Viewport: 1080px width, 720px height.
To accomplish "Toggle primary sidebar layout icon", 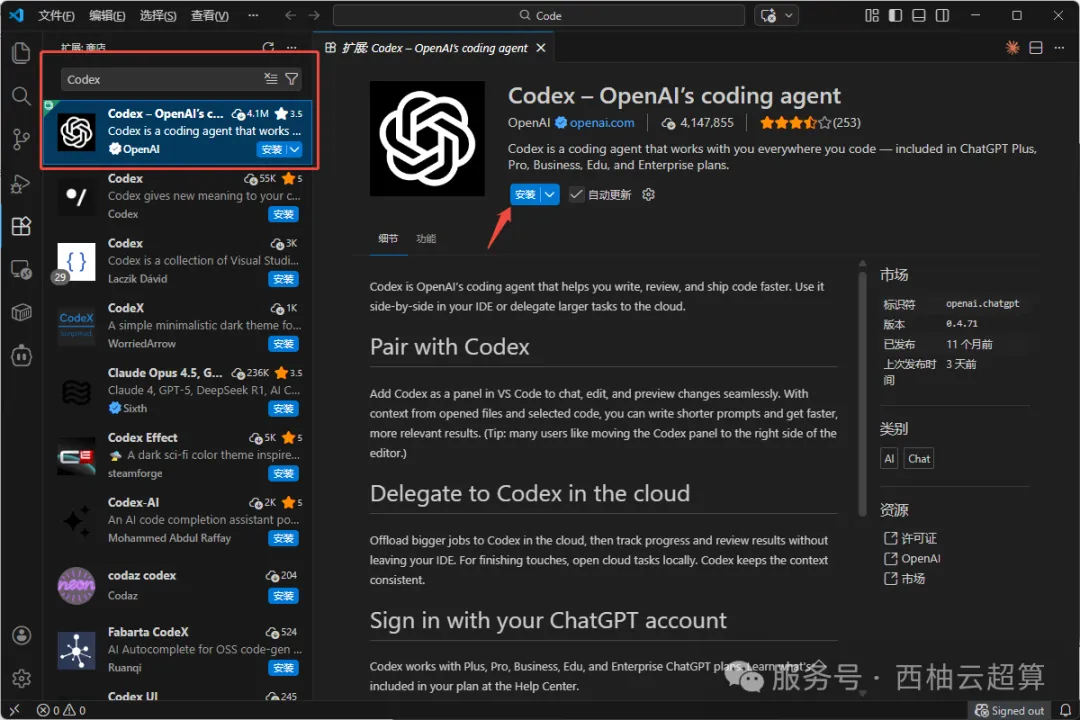I will [895, 15].
